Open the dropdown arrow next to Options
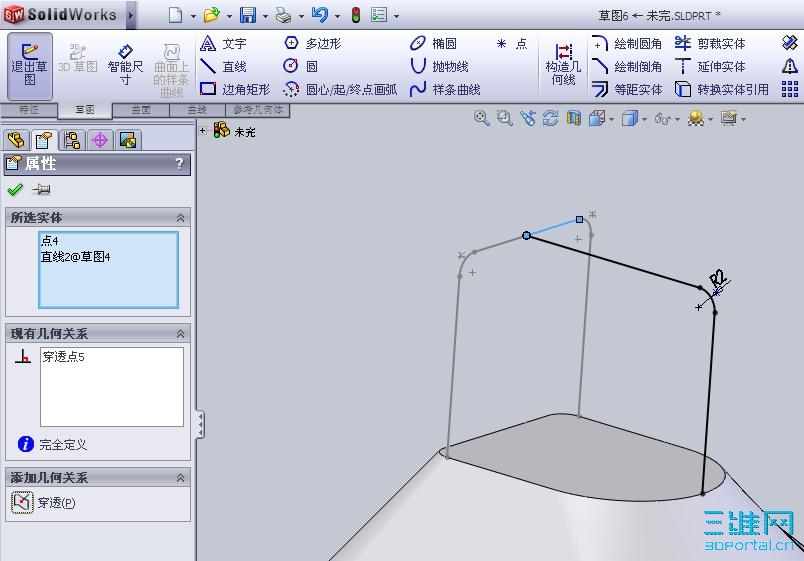Image resolution: width=804 pixels, height=561 pixels. (396, 16)
